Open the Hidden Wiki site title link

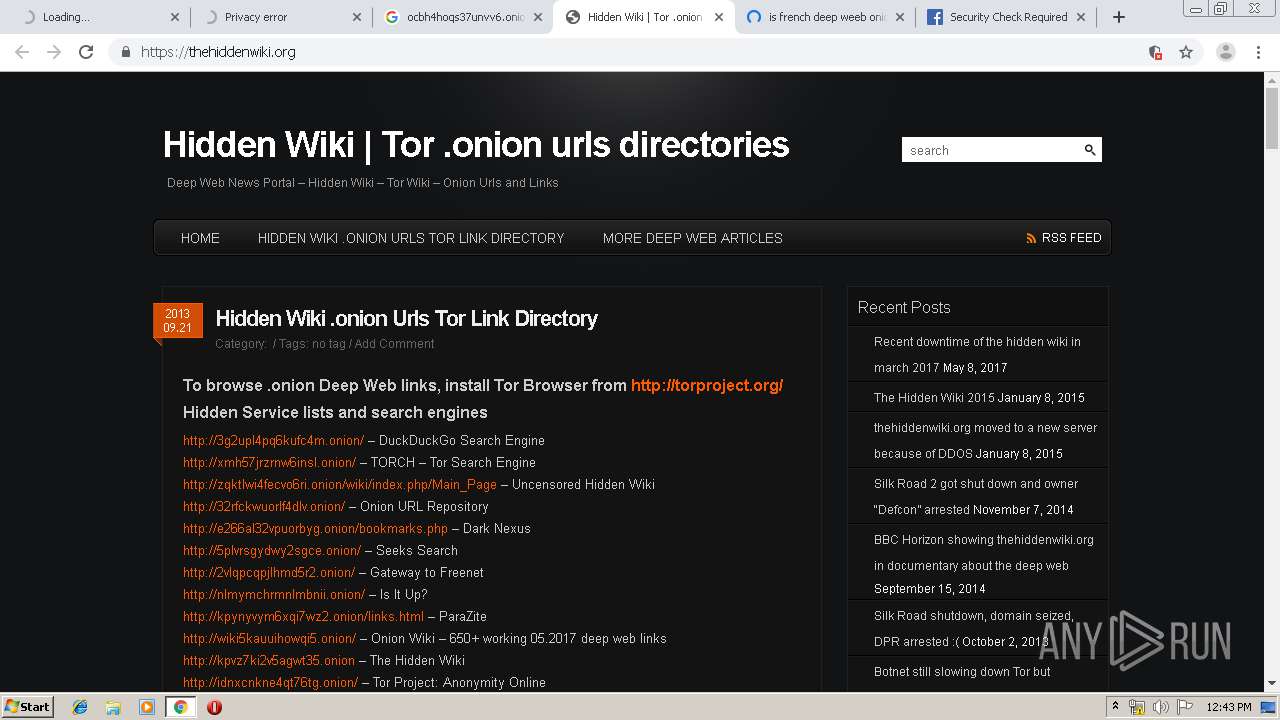(x=476, y=144)
